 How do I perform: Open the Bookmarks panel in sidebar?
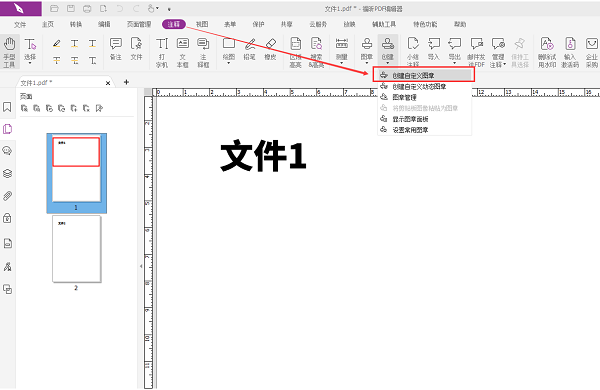(7, 107)
